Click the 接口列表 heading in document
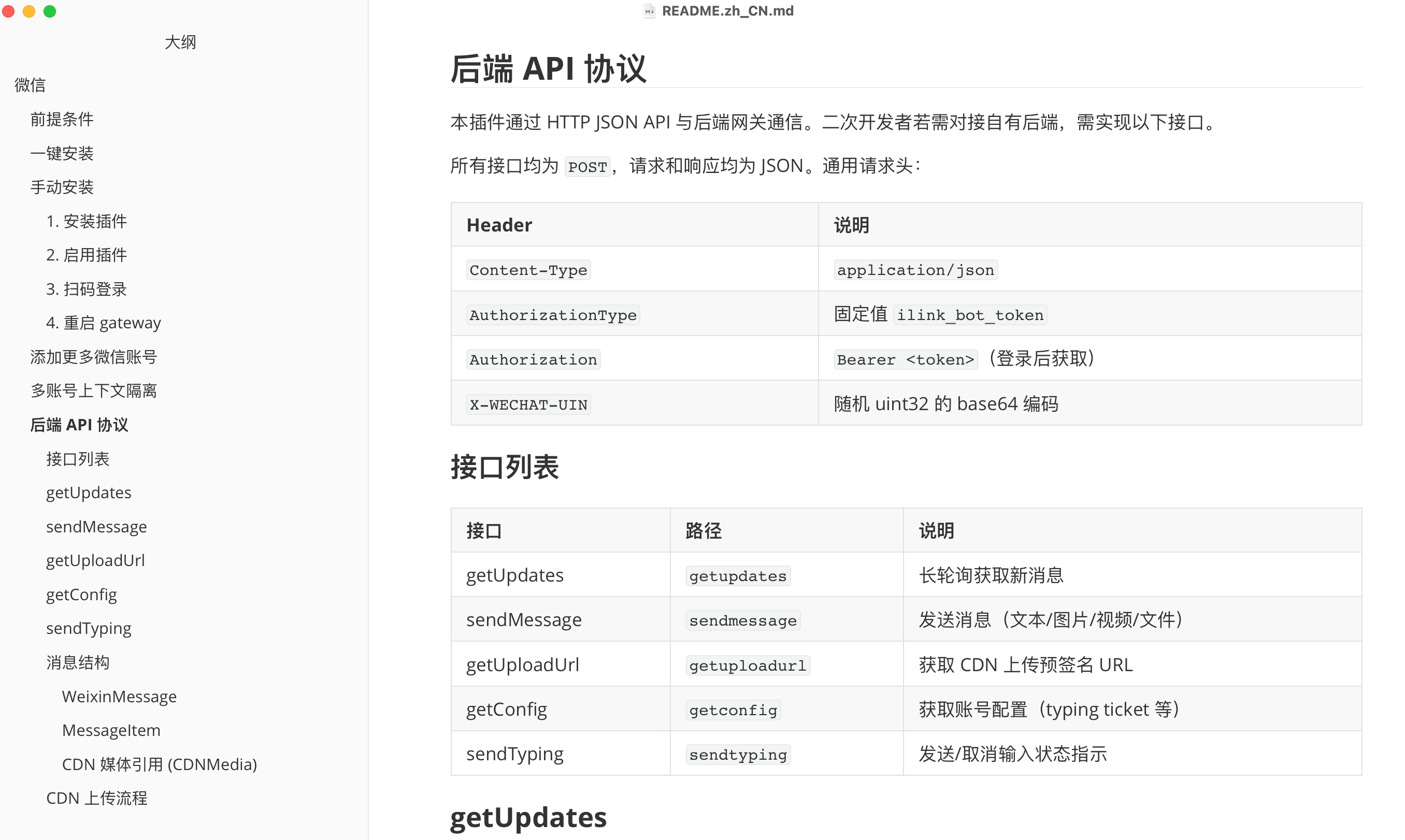This screenshot has height=840, width=1405. click(505, 467)
